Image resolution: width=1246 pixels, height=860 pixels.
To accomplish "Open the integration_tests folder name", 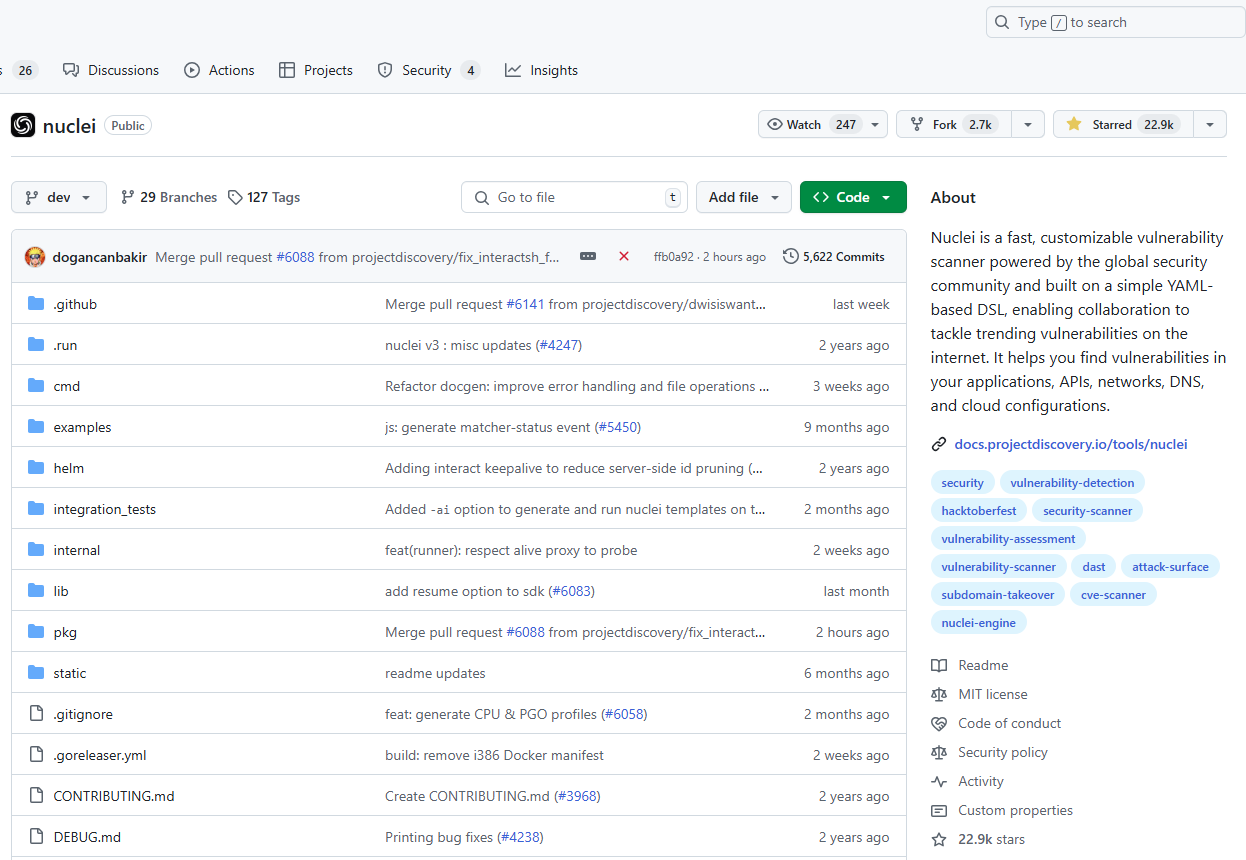I will point(105,509).
